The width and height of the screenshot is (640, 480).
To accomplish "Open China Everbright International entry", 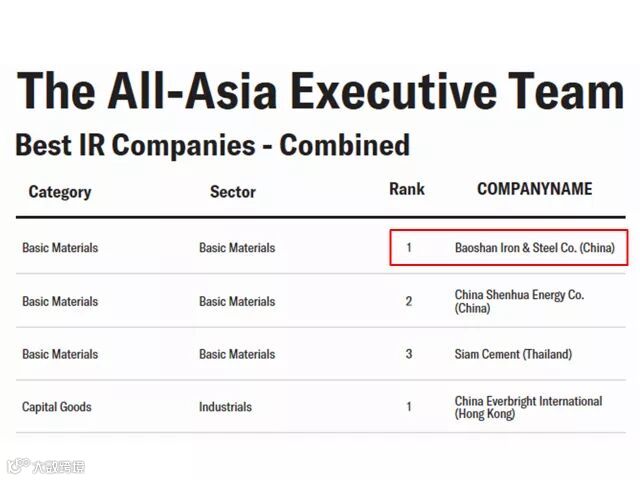I will [528, 407].
